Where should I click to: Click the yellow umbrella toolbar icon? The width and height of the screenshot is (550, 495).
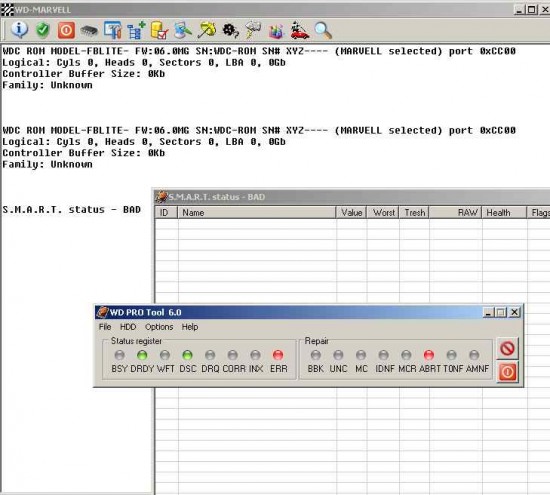(207, 30)
